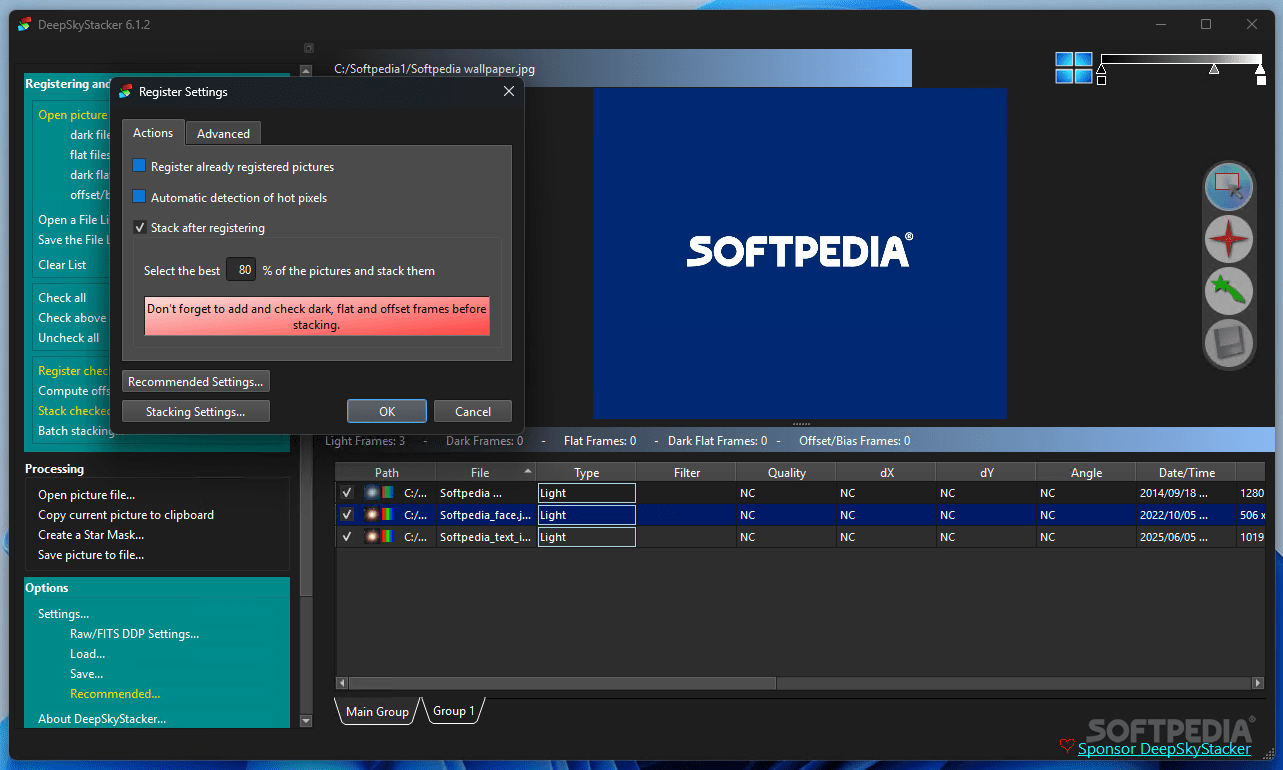Click the Filter column header
The image size is (1283, 770).
(687, 473)
